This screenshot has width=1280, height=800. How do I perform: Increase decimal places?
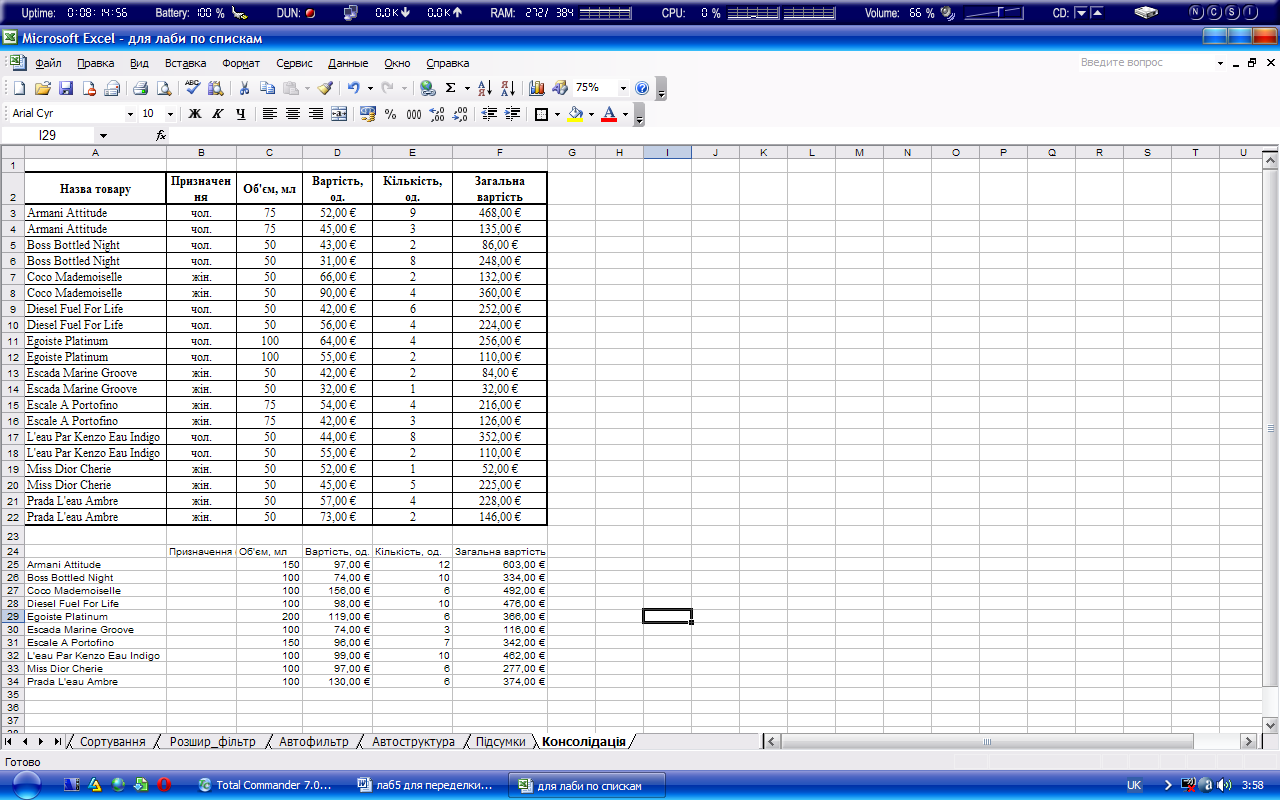point(436,114)
